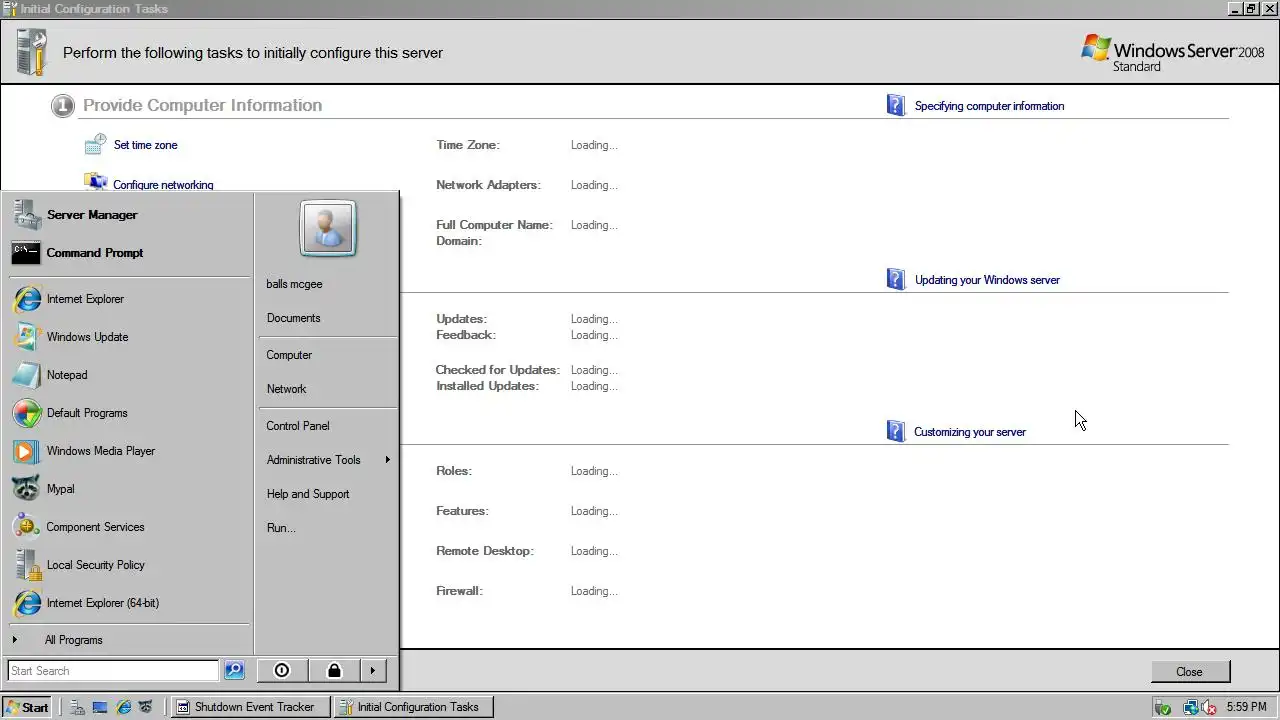Click the Time Zone: label
Screen dimensions: 1280x720
[x=468, y=145]
